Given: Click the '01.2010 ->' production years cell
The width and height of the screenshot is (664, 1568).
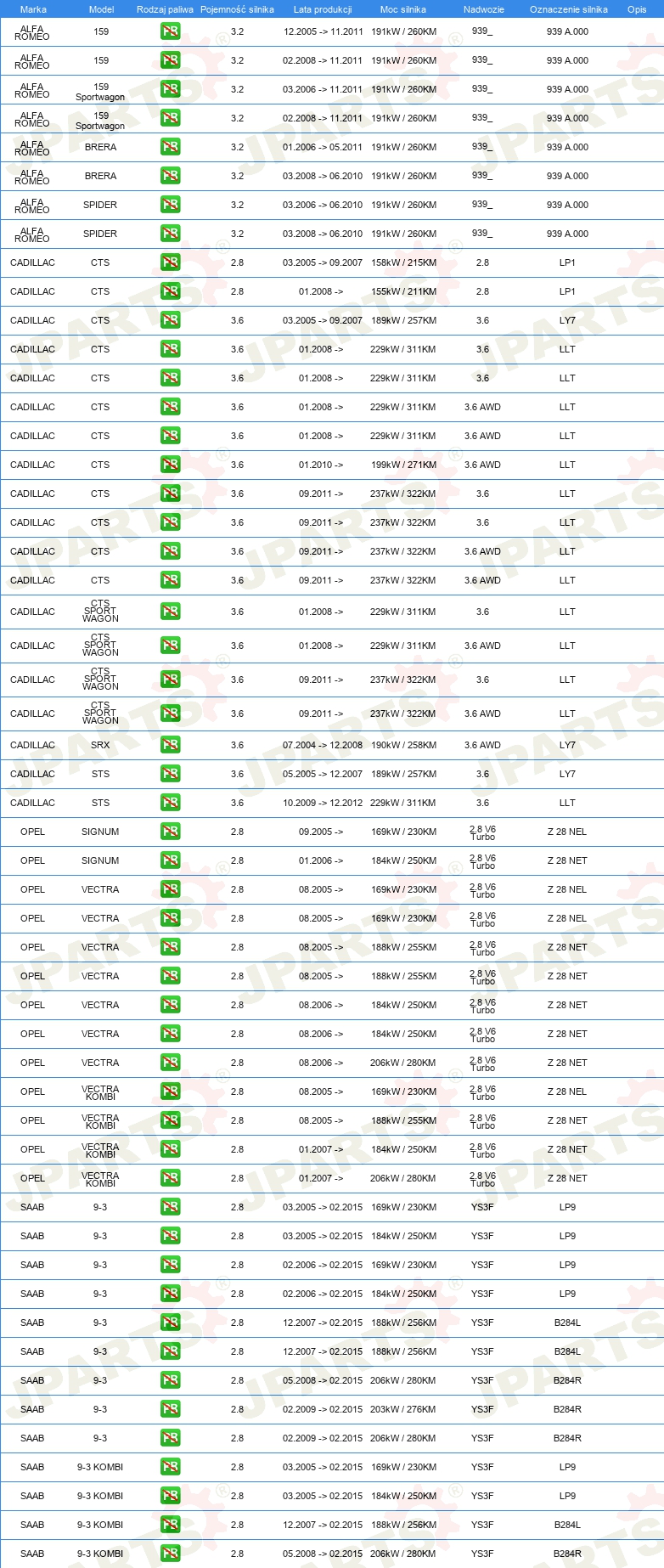Looking at the screenshot, I should [x=321, y=465].
